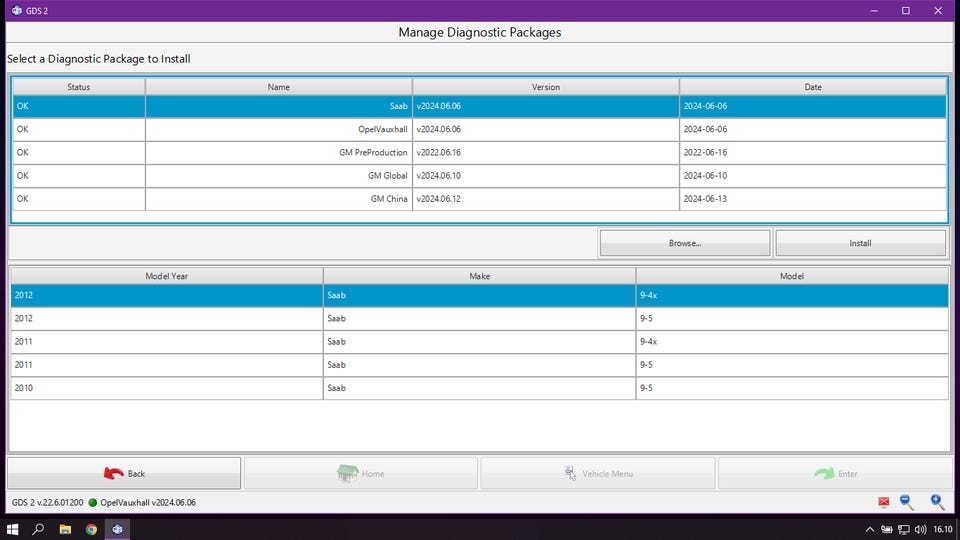Click version v2022.06.16 cell
The height and width of the screenshot is (540, 960).
[546, 152]
